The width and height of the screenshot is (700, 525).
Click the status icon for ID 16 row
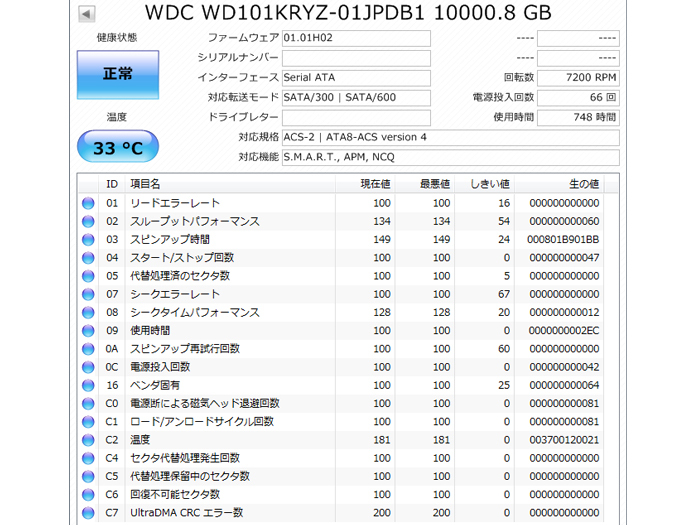[88, 385]
